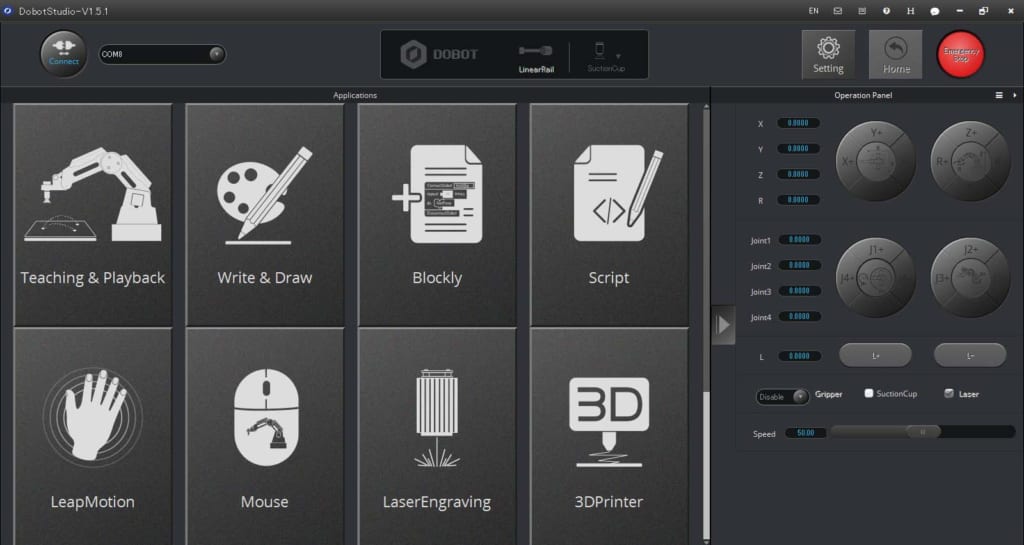The image size is (1024, 545).
Task: Open the Gripper Disable dropdown
Action: [x=782, y=396]
